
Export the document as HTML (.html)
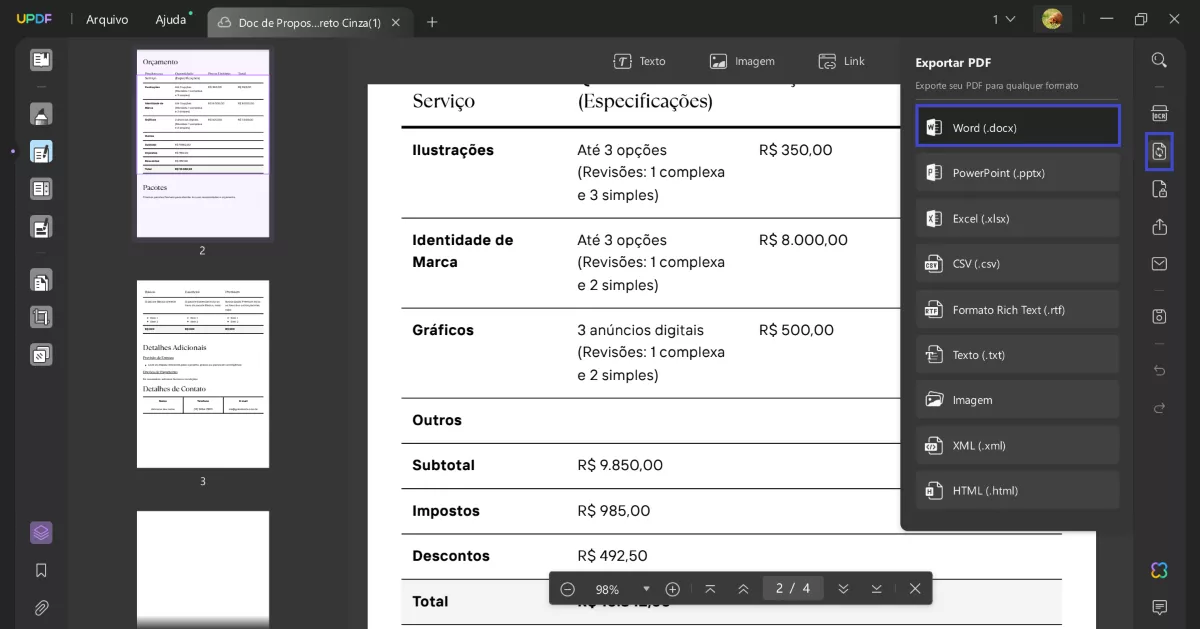[1017, 490]
